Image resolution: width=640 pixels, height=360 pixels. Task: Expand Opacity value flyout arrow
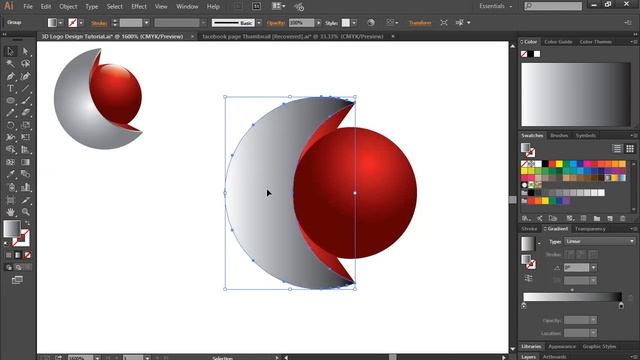click(318, 23)
